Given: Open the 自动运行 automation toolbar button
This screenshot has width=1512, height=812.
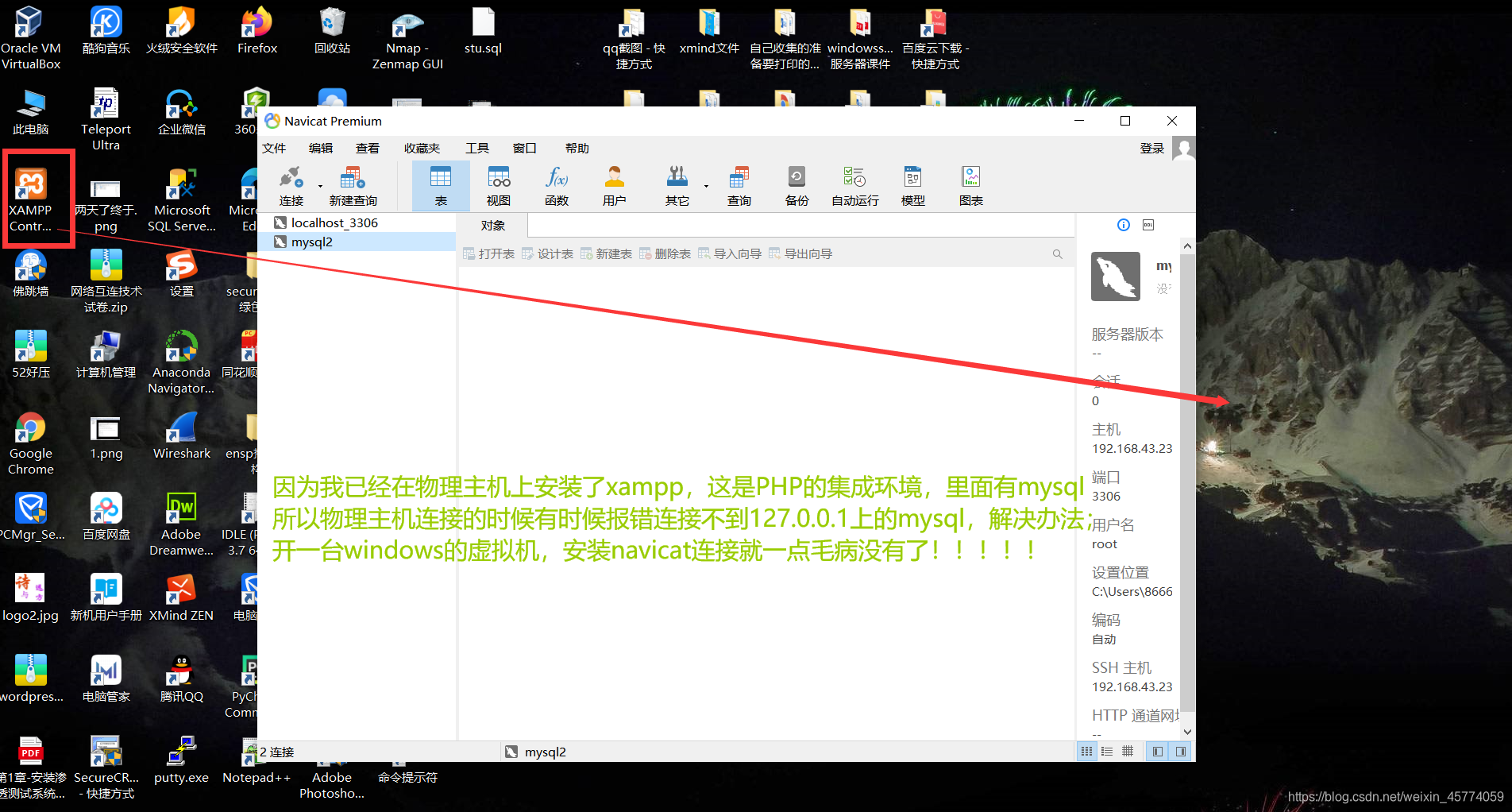Looking at the screenshot, I should pyautogui.click(x=854, y=186).
